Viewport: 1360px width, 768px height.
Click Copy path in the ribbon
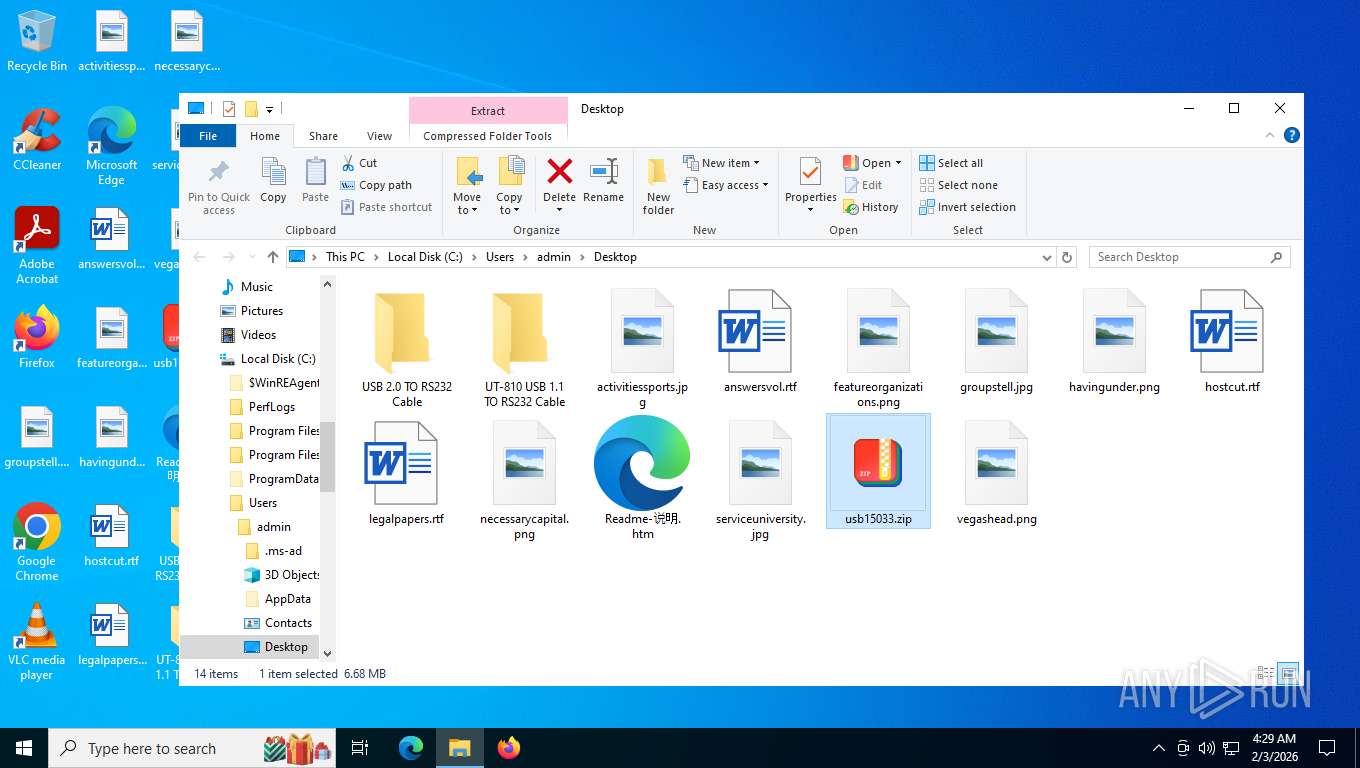click(376, 185)
